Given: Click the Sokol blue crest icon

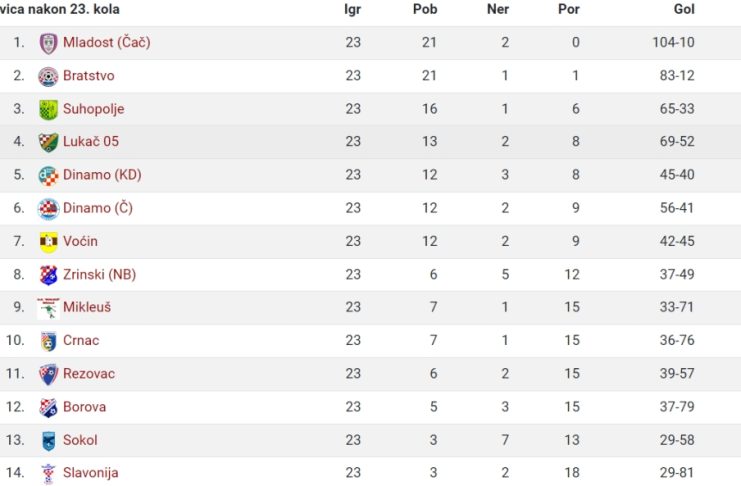Looking at the screenshot, I should pyautogui.click(x=48, y=441).
